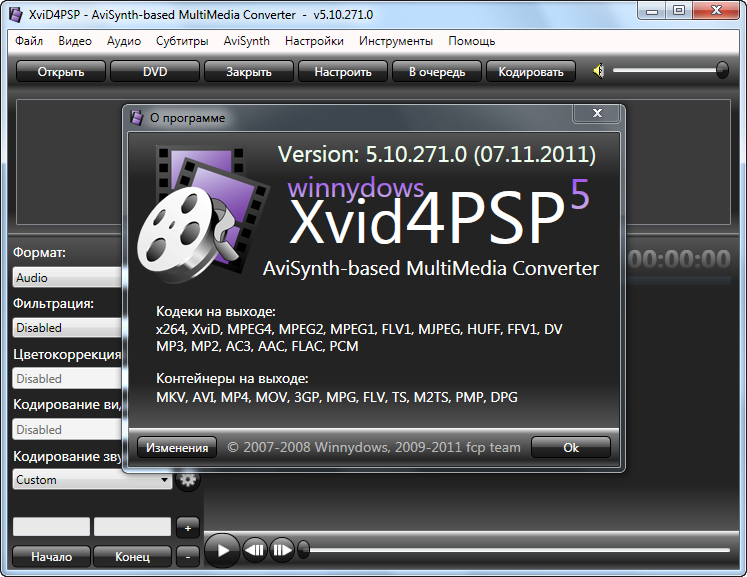Image resolution: width=747 pixels, height=577 pixels.
Task: Close the О программе dialog
Action: point(597,113)
